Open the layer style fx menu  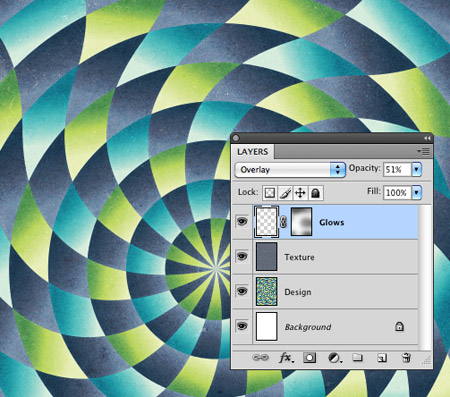[286, 358]
